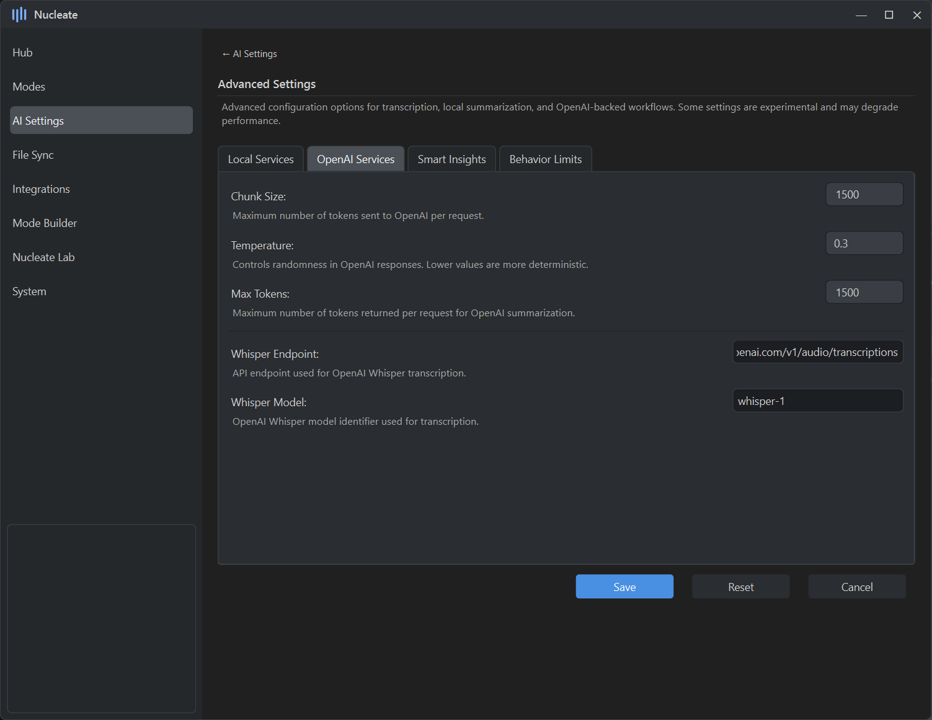
Task: Open the Behavior Limits tab
Action: tap(545, 159)
